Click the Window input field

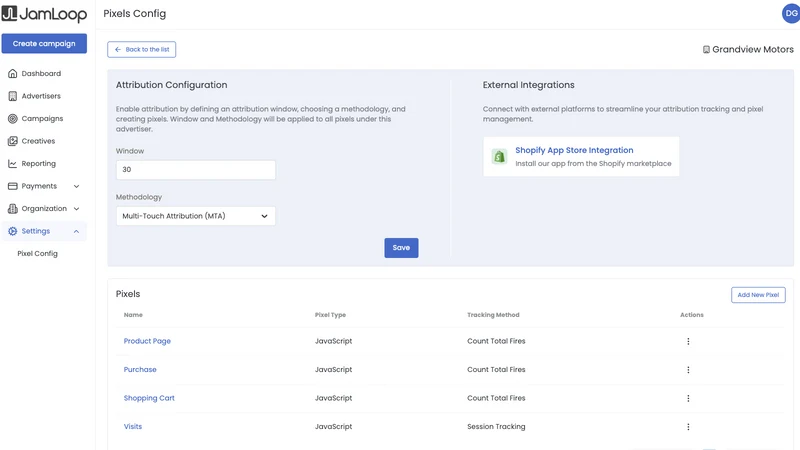click(195, 169)
